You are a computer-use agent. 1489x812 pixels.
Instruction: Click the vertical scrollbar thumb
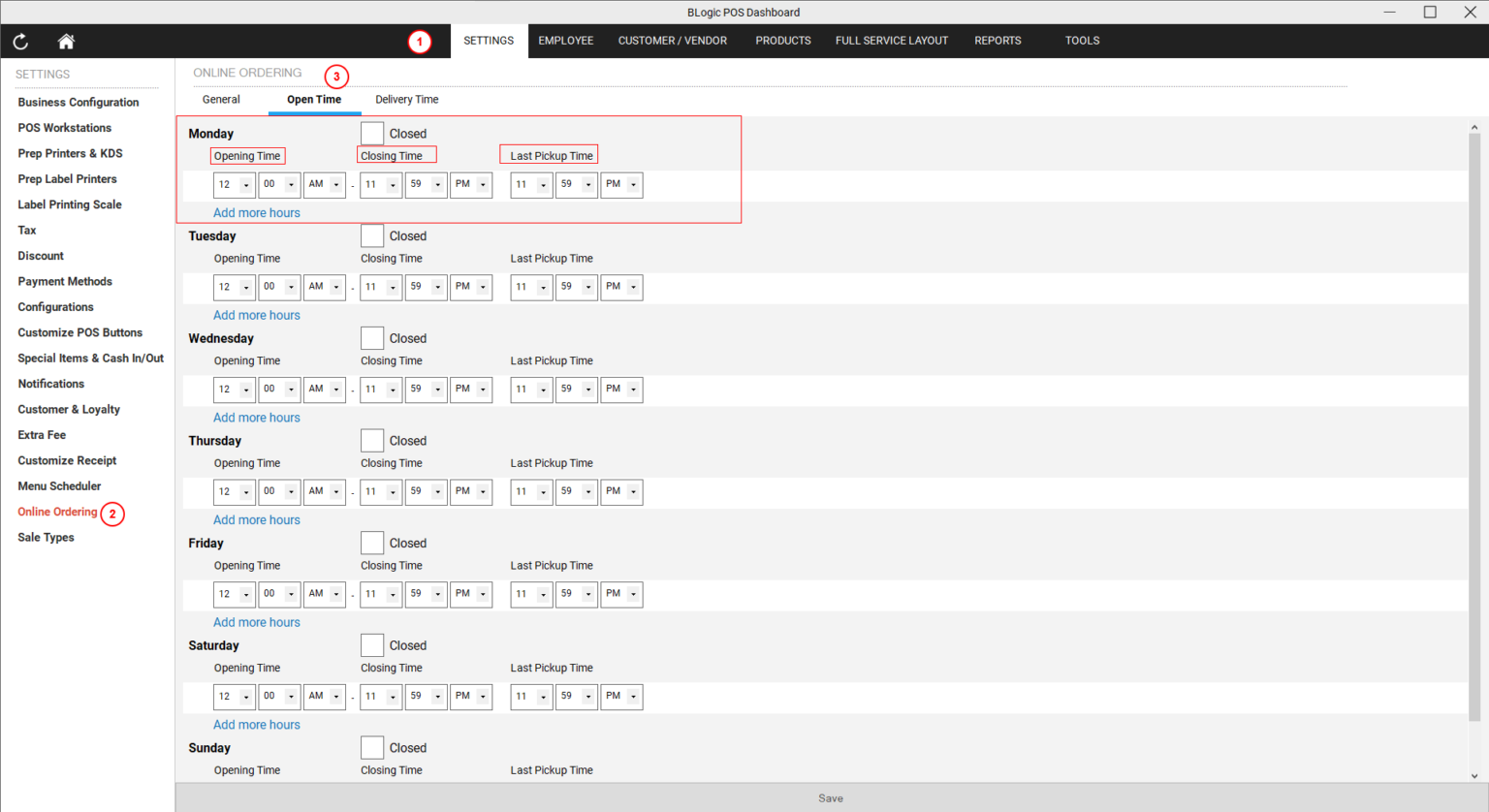1474,426
